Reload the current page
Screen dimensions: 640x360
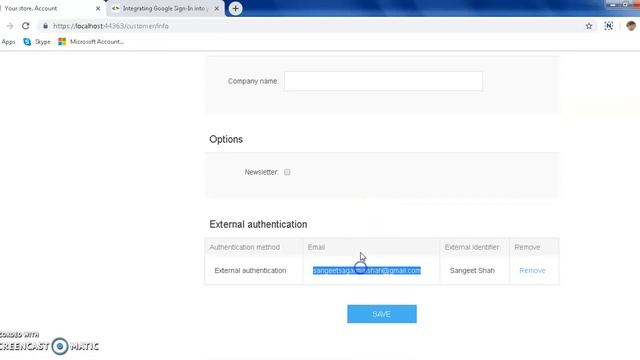(26, 26)
